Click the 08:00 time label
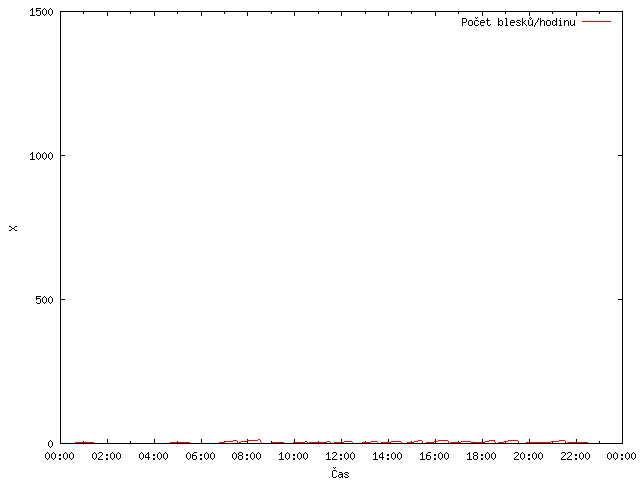 (247, 456)
